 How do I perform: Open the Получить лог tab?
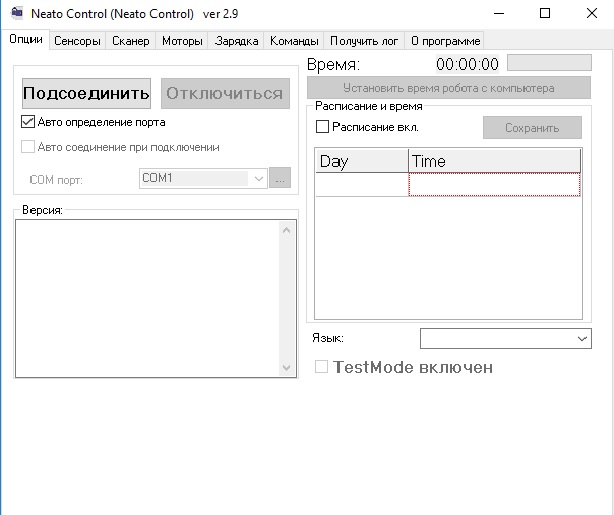(364, 41)
